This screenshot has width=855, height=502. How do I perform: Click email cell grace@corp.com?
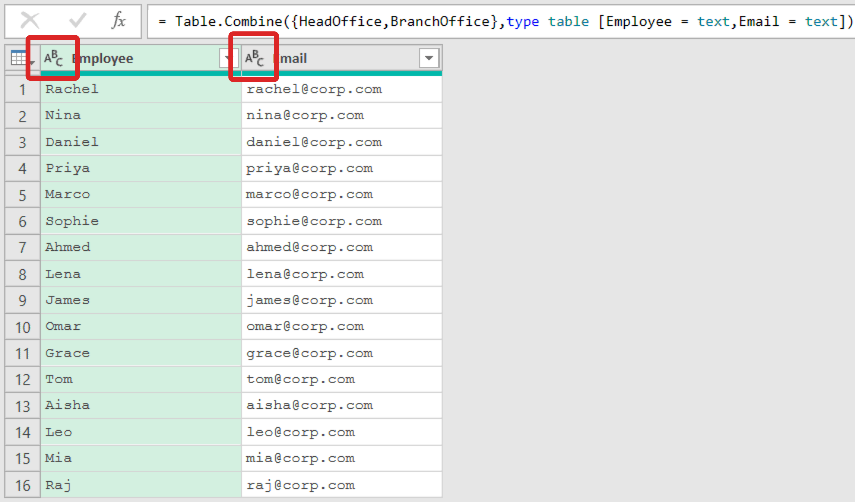341,353
